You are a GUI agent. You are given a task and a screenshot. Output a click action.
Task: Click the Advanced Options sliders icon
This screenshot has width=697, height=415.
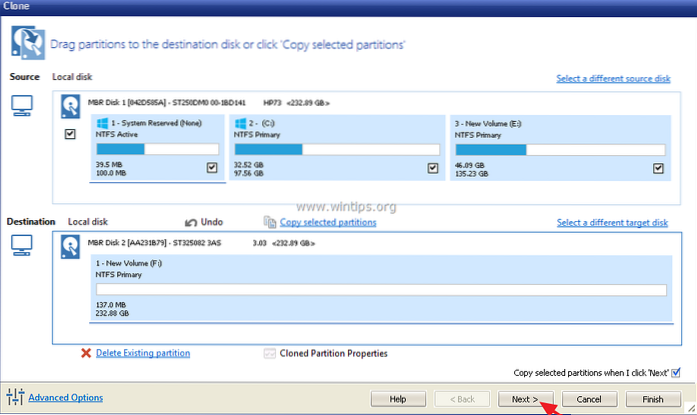click(15, 396)
